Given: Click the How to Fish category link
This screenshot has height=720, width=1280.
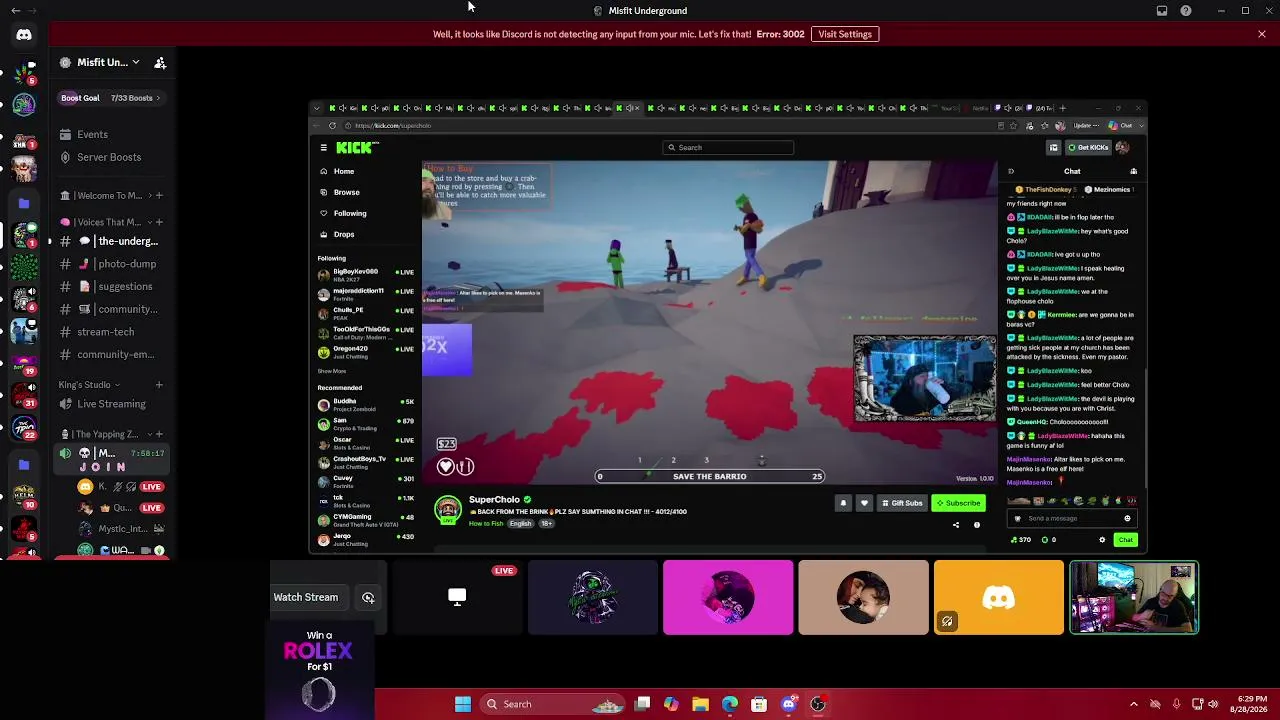Looking at the screenshot, I should [486, 523].
